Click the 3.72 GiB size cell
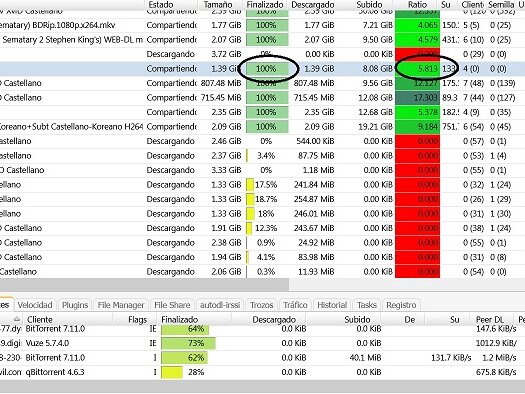The image size is (525, 394). point(226,54)
